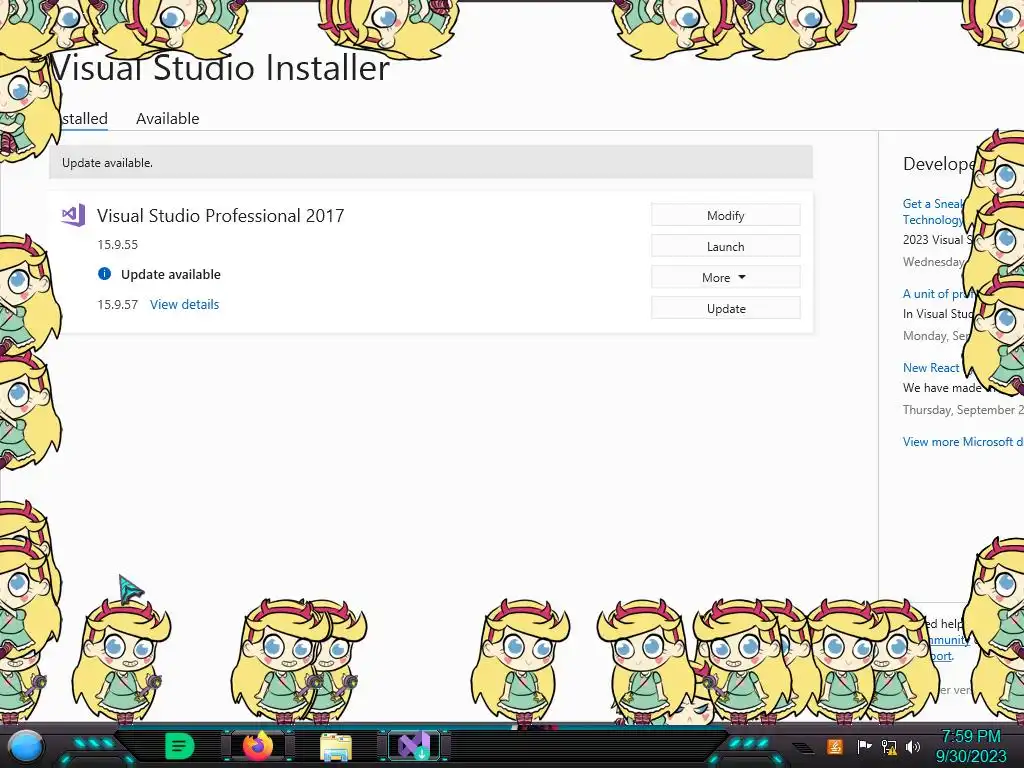The width and height of the screenshot is (1024, 768).
Task: Open the View details link
Action: click(184, 304)
